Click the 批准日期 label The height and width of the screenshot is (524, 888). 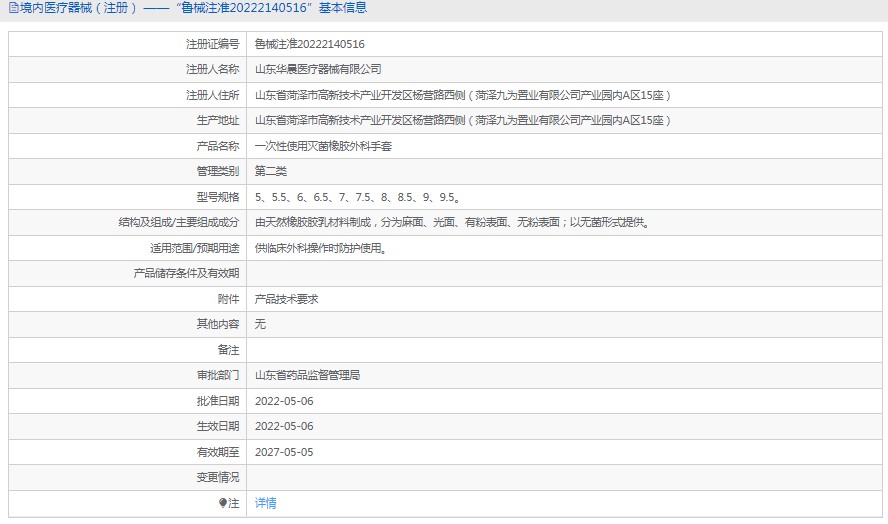pos(218,401)
